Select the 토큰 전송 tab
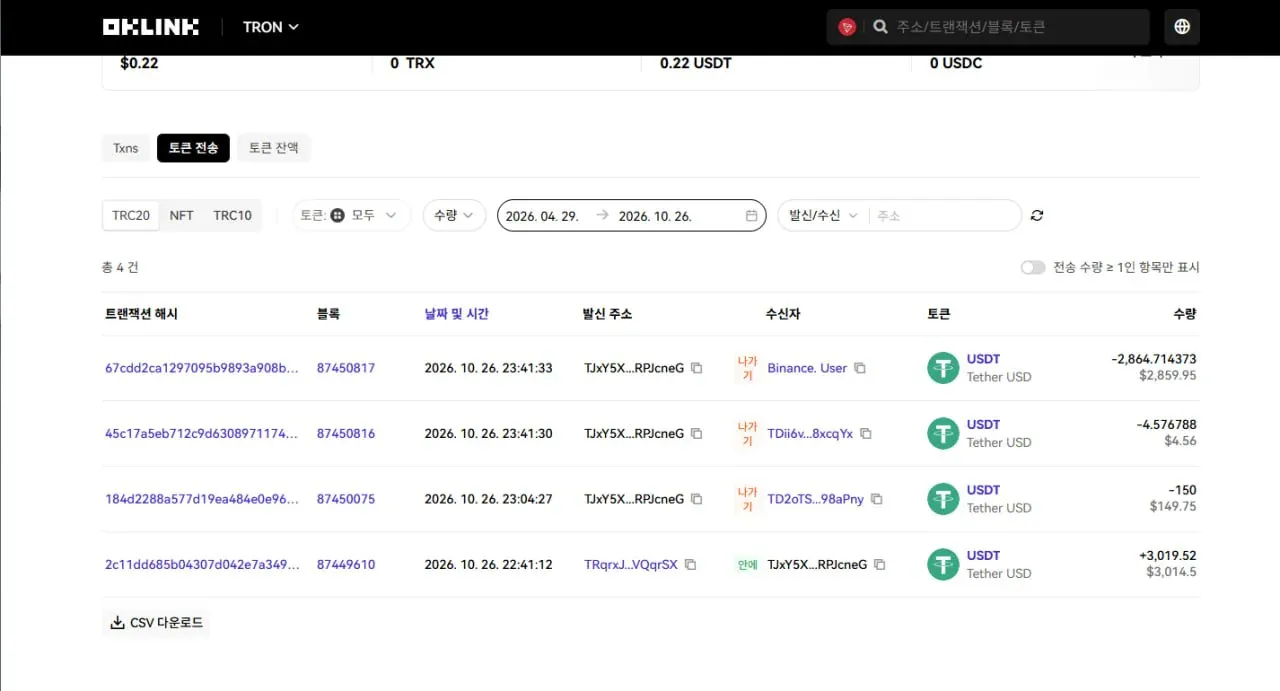 click(x=193, y=148)
